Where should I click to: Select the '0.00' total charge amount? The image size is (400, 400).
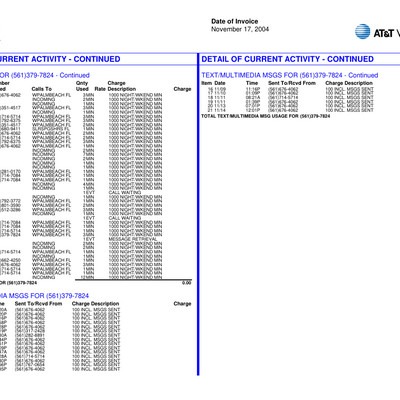point(187,283)
